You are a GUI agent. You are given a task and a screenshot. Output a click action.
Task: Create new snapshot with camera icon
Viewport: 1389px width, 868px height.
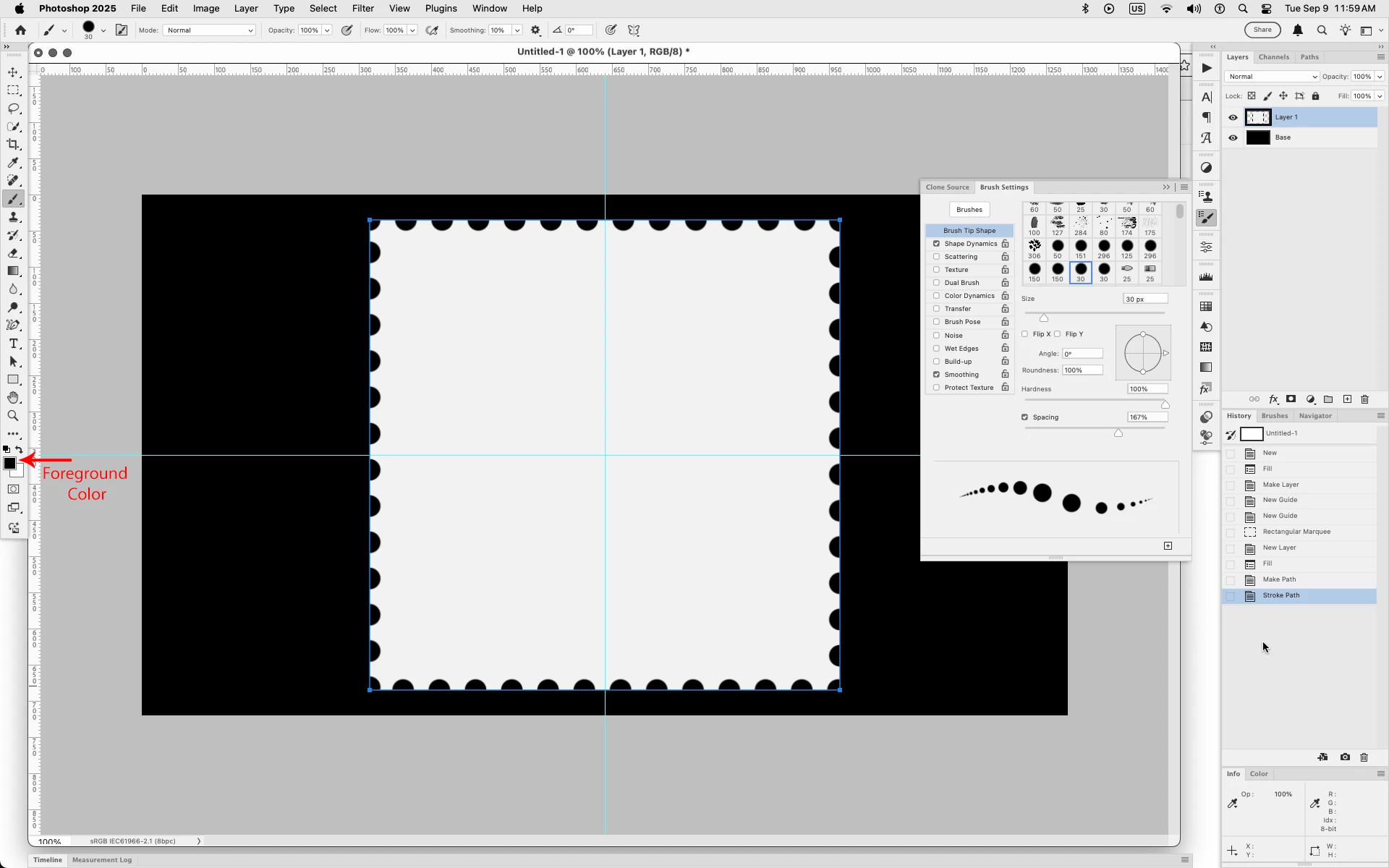tap(1345, 757)
